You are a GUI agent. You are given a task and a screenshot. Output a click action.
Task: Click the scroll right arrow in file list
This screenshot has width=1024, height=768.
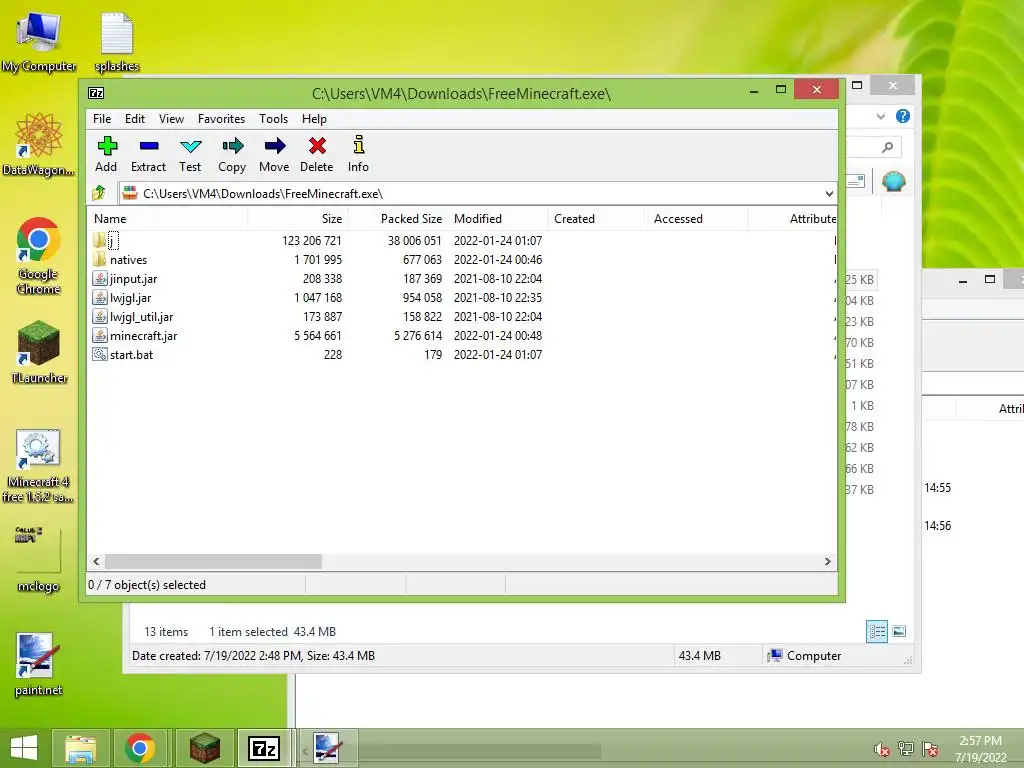[827, 562]
